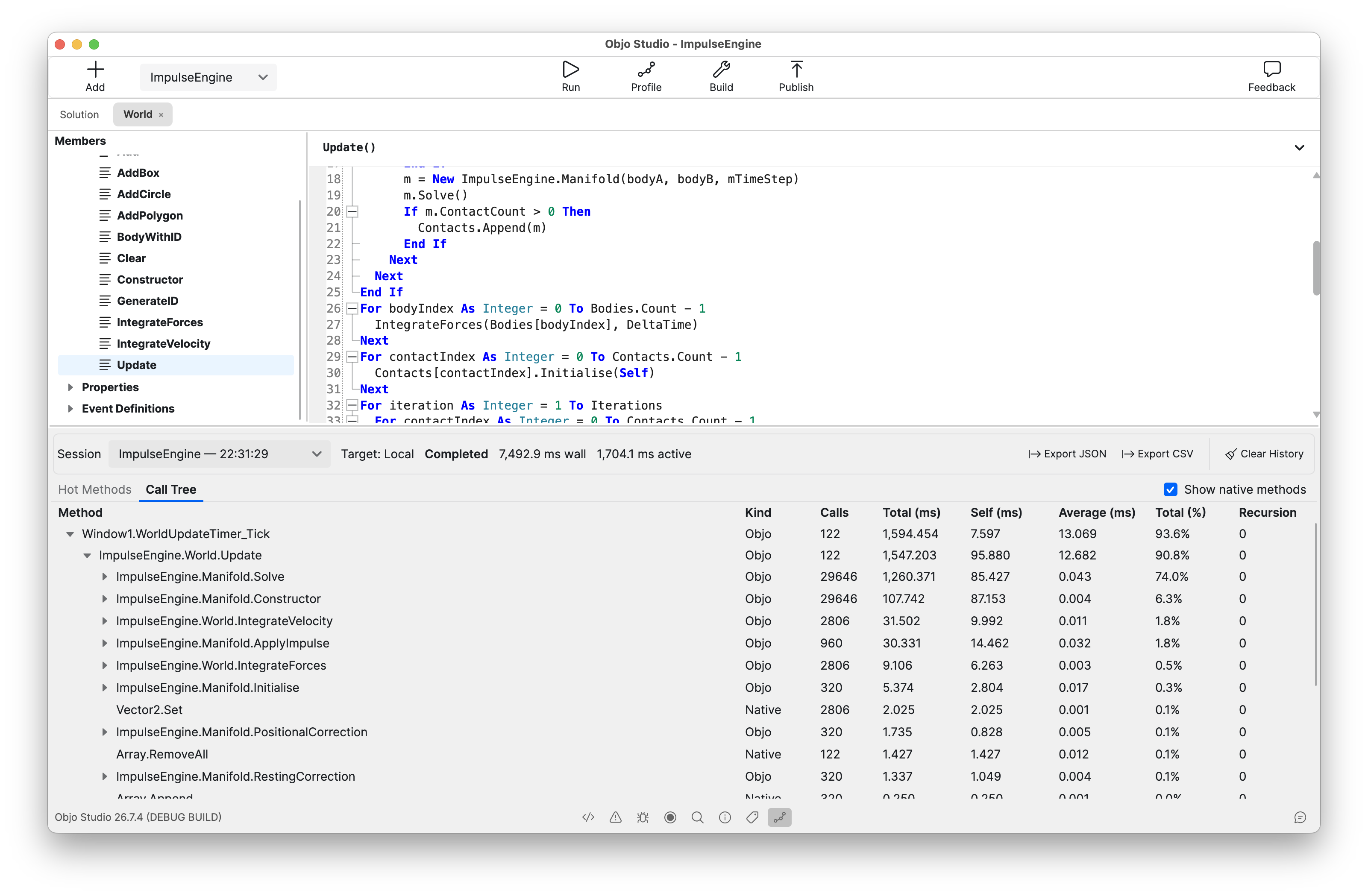Click Export CSV button
This screenshot has width=1368, height=896.
(x=1158, y=454)
